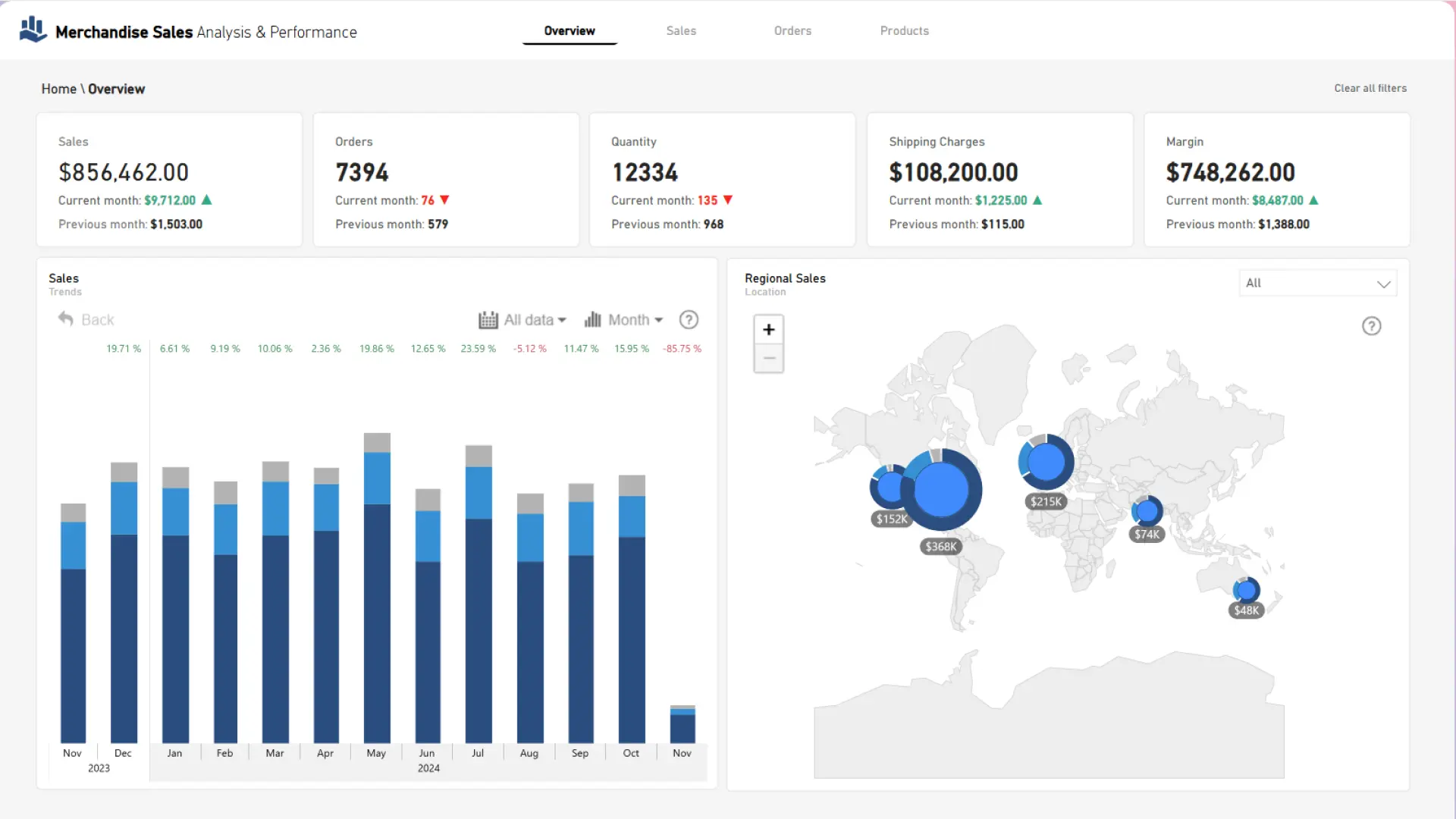Click the 19.71 % growth label
Image resolution: width=1456 pixels, height=819 pixels.
click(124, 349)
